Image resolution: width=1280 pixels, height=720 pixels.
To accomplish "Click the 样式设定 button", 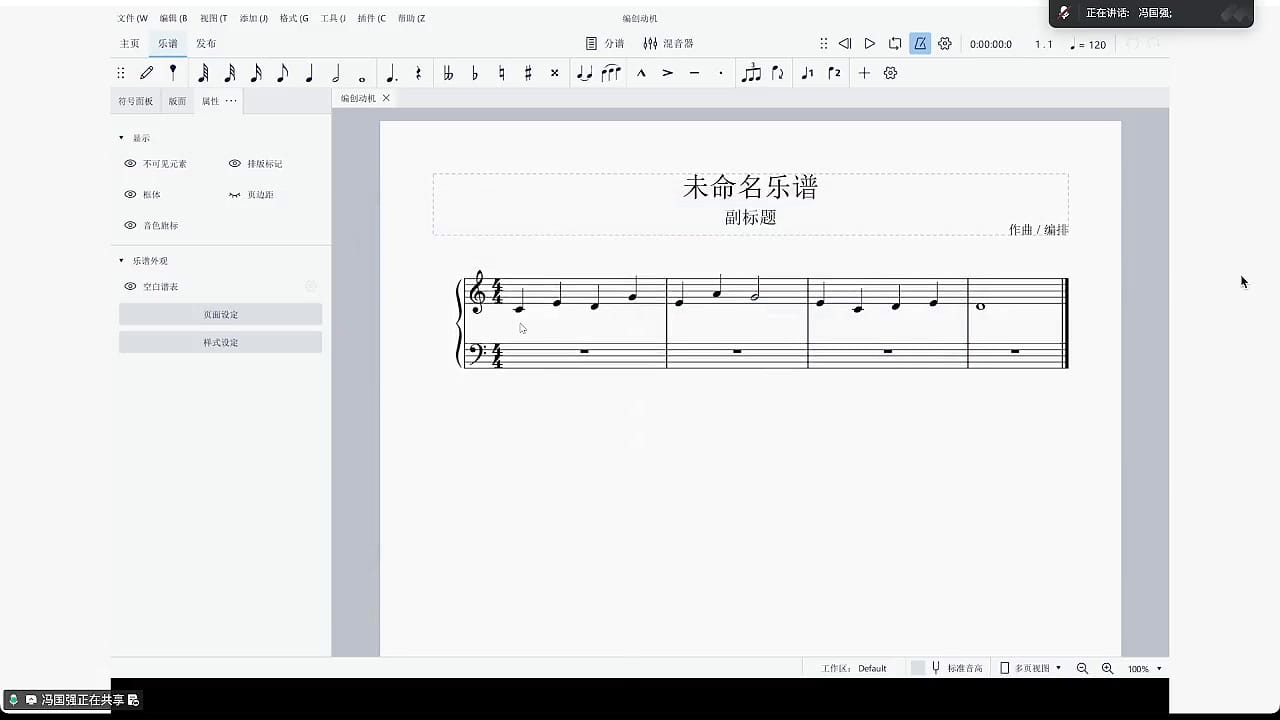I will pos(220,342).
